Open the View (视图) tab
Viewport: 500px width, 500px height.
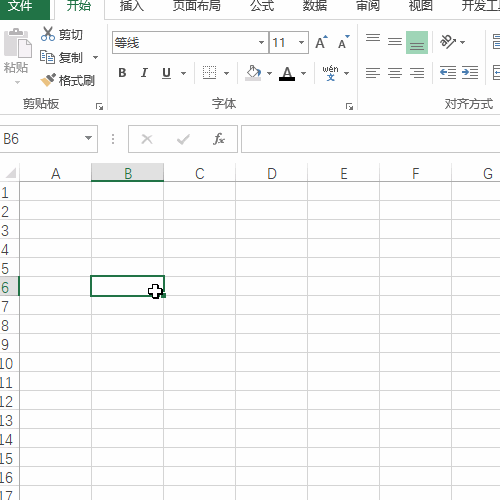(x=421, y=6)
